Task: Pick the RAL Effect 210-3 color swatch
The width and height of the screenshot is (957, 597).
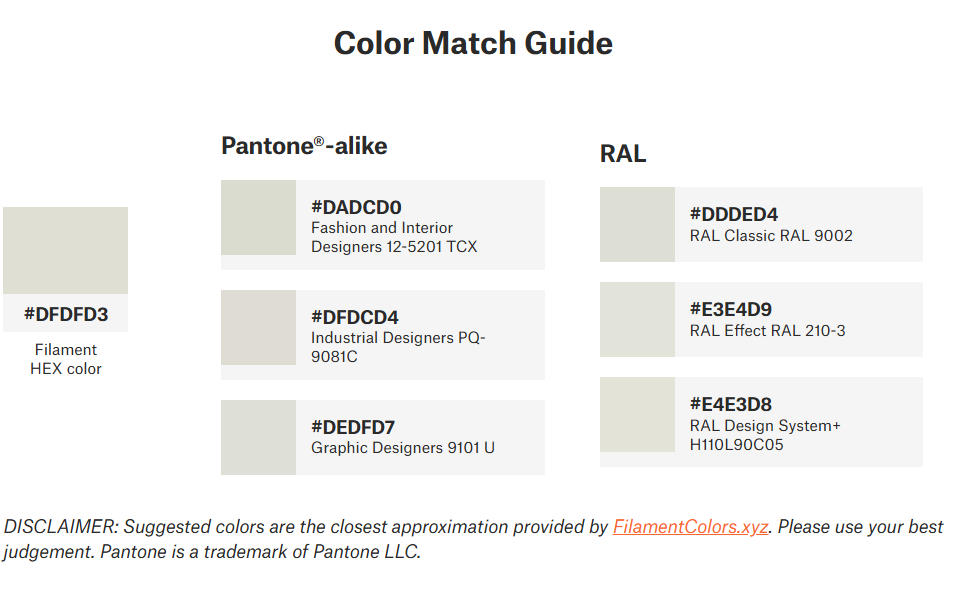Action: point(637,319)
